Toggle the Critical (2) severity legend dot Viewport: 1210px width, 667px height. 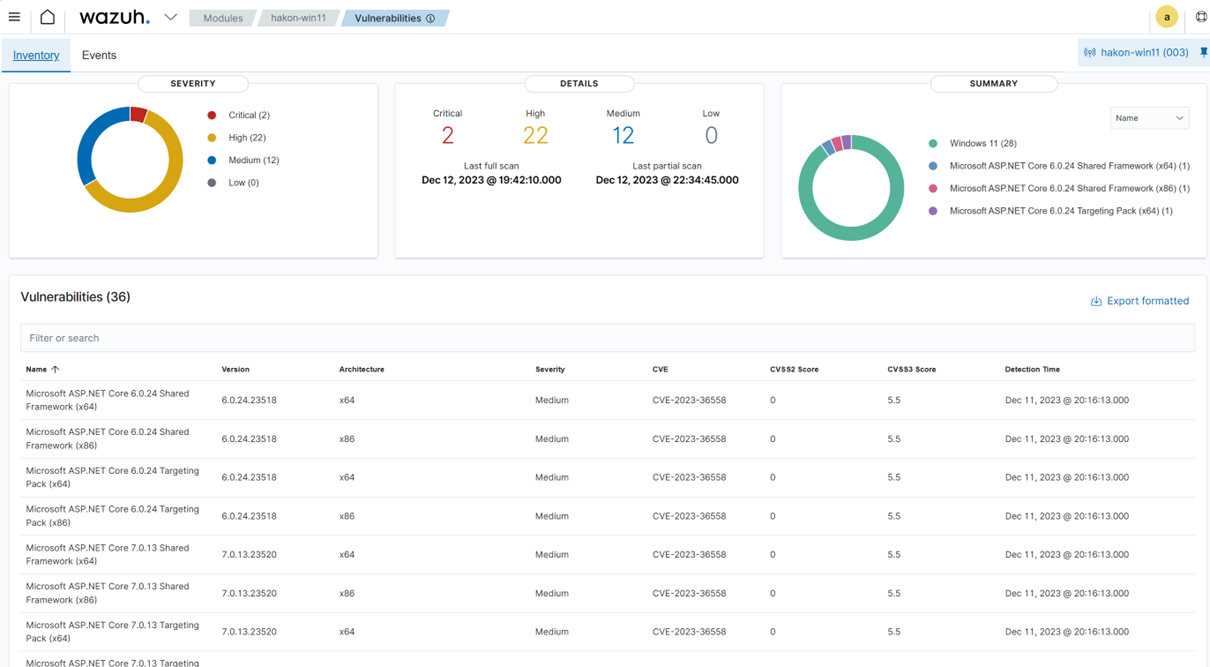tap(211, 115)
